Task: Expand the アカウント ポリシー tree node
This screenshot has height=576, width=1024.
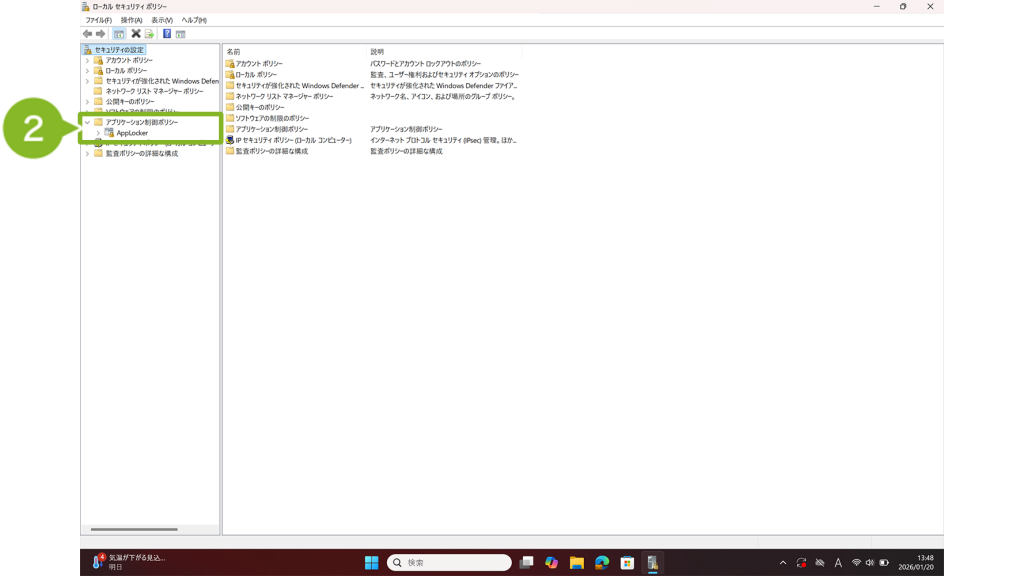Action: [87, 61]
